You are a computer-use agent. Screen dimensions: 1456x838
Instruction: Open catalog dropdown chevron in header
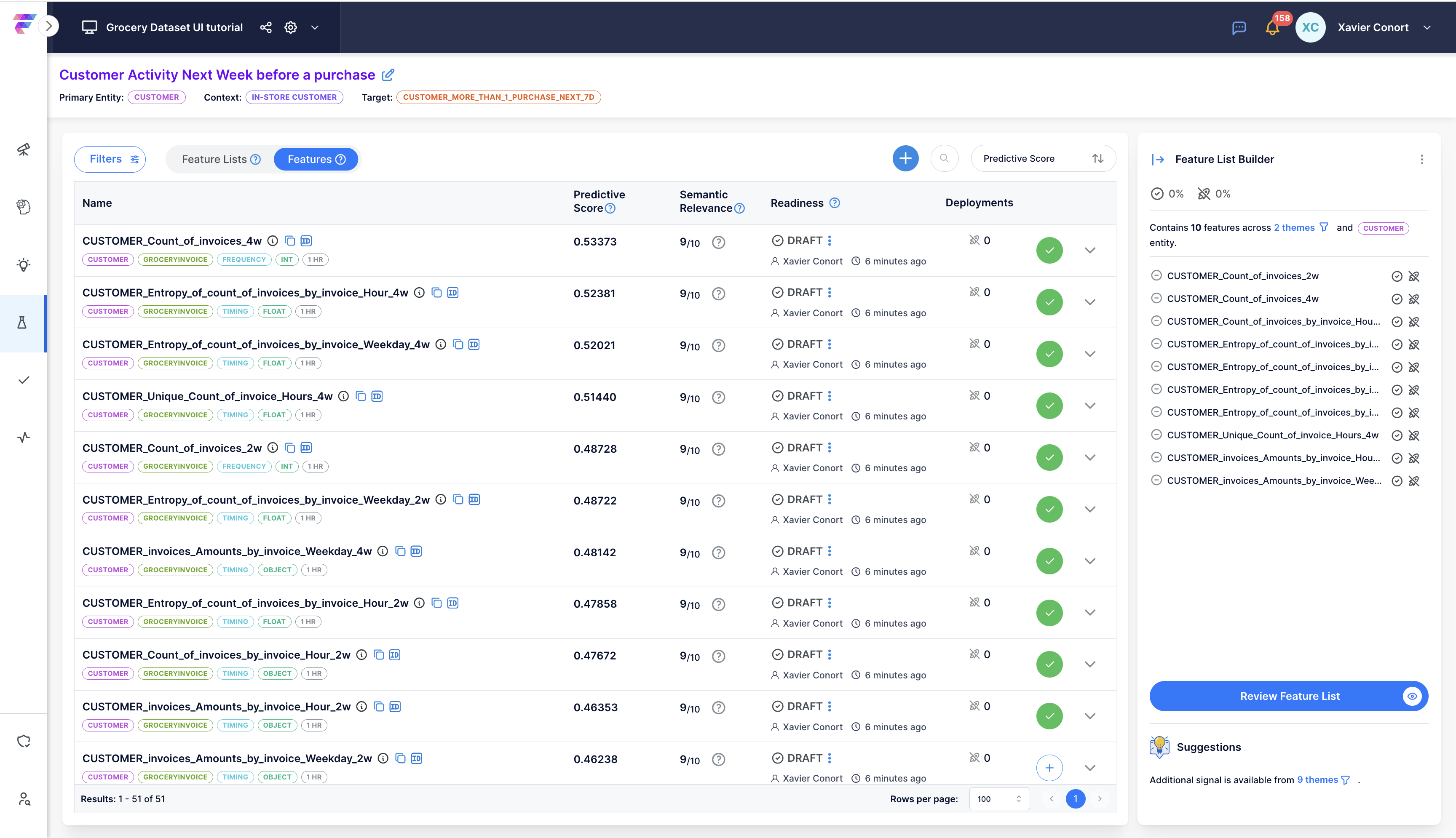[x=315, y=28]
